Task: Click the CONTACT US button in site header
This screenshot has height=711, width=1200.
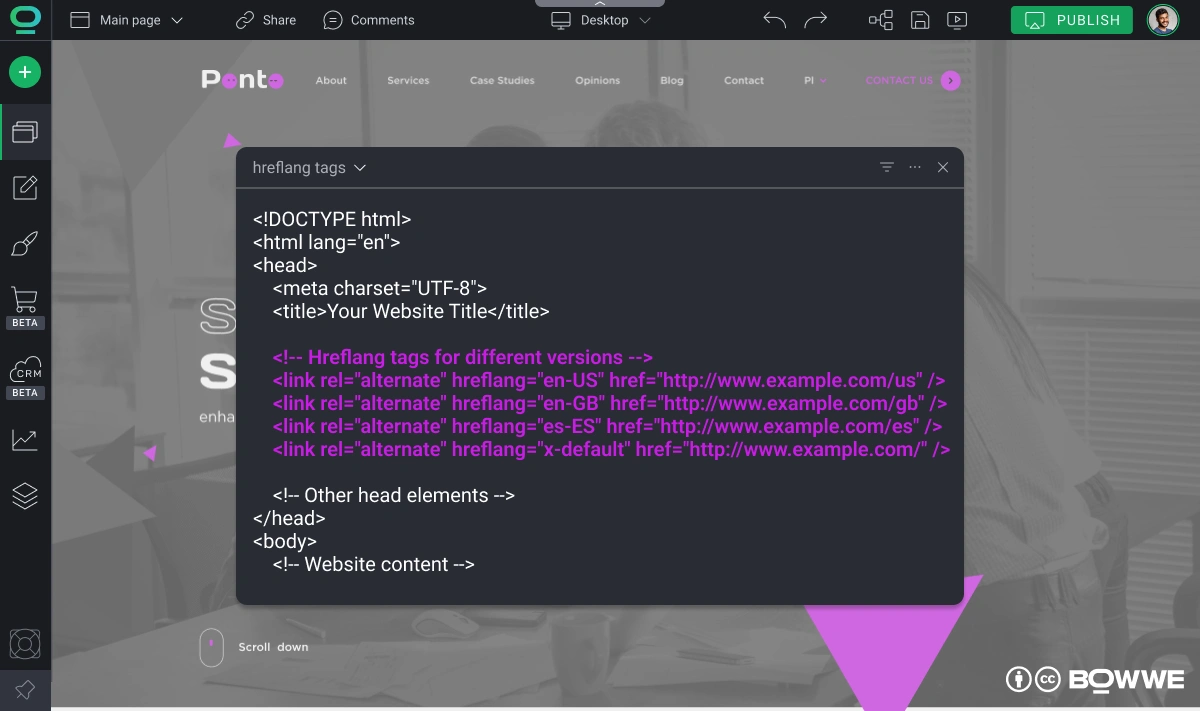Action: tap(912, 81)
